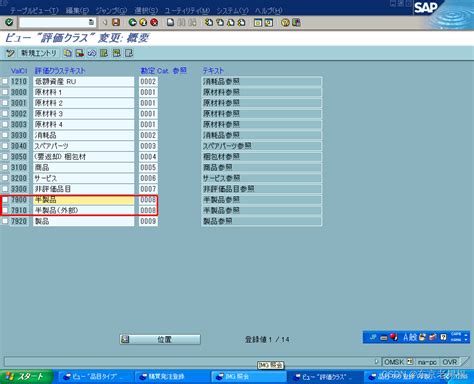
Task: Open the ユーティリティ(M) menu
Action: coord(187,10)
